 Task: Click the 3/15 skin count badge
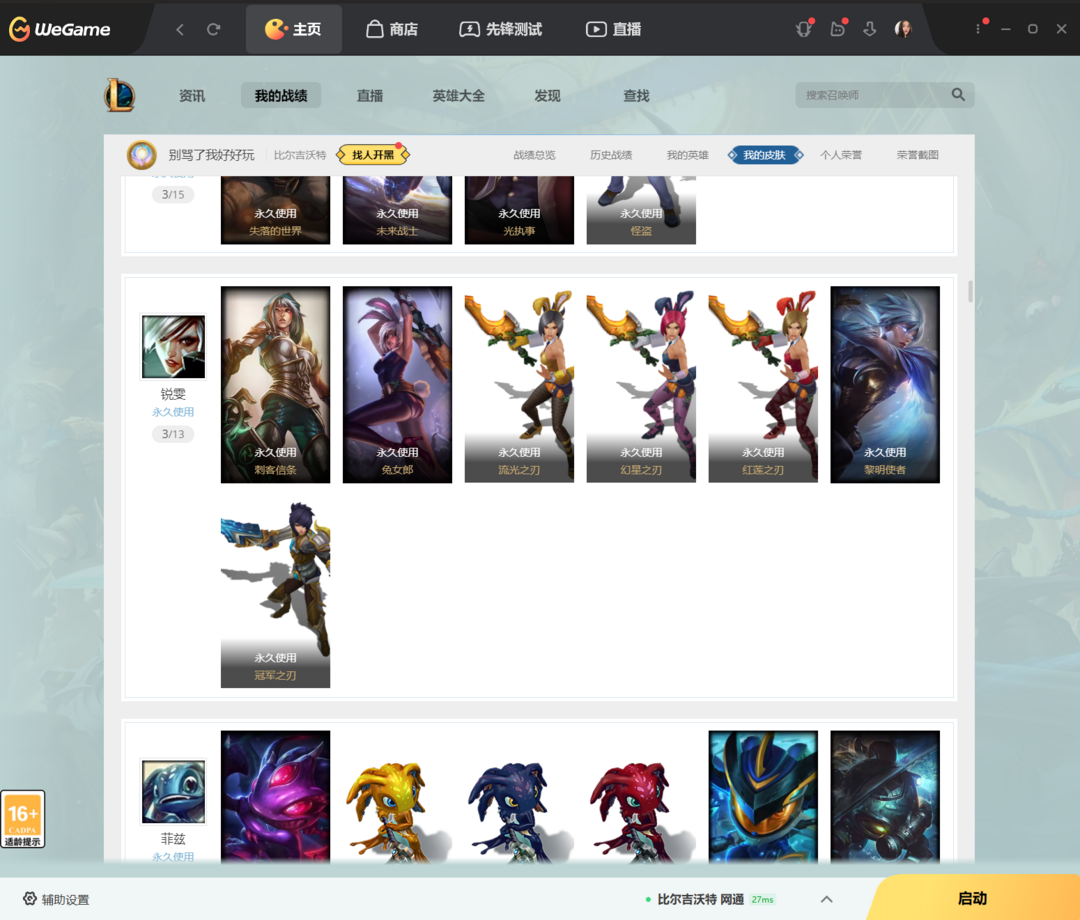click(173, 194)
